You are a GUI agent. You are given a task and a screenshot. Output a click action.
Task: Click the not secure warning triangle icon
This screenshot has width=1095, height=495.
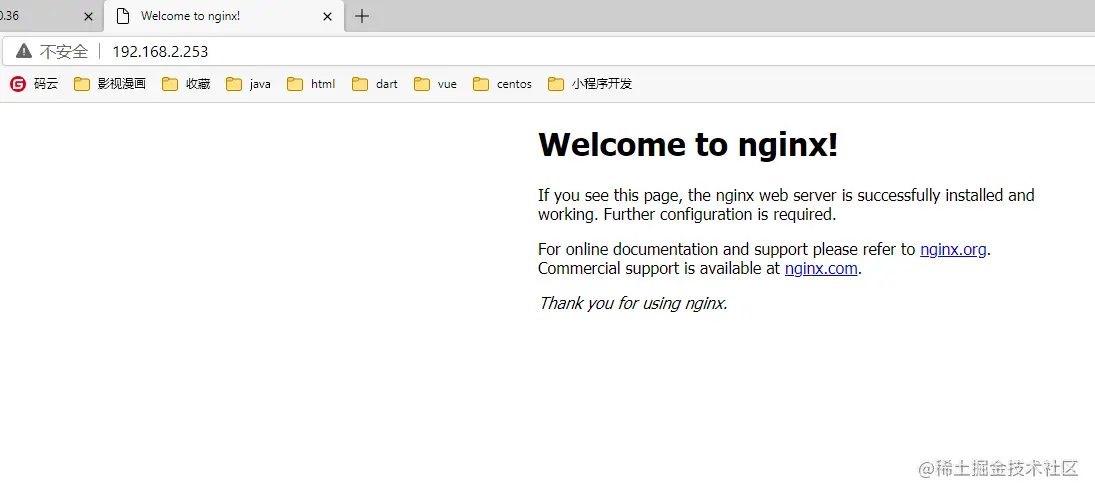(24, 51)
